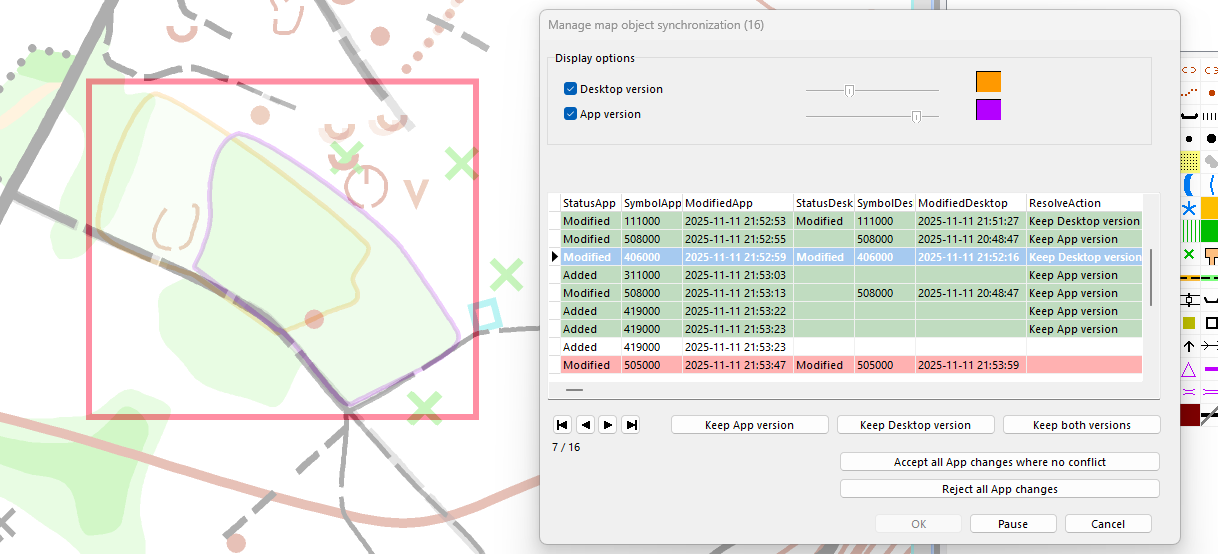Choose the purple triangle start symbol
The image size is (1218, 554).
click(x=1189, y=369)
